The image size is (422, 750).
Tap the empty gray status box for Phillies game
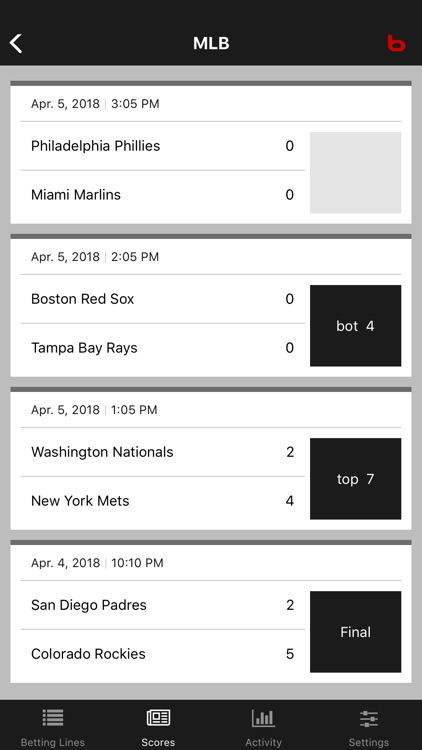[x=355, y=173]
